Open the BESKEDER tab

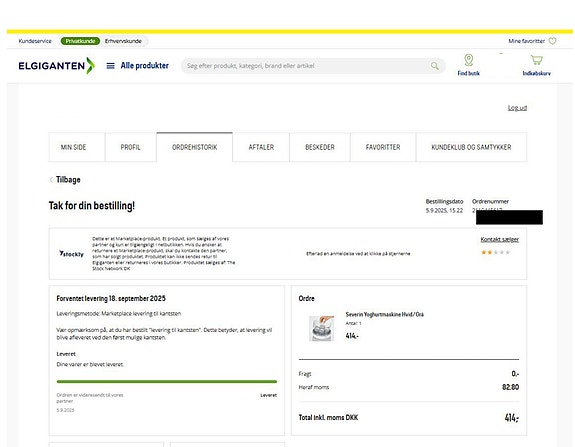(320, 147)
